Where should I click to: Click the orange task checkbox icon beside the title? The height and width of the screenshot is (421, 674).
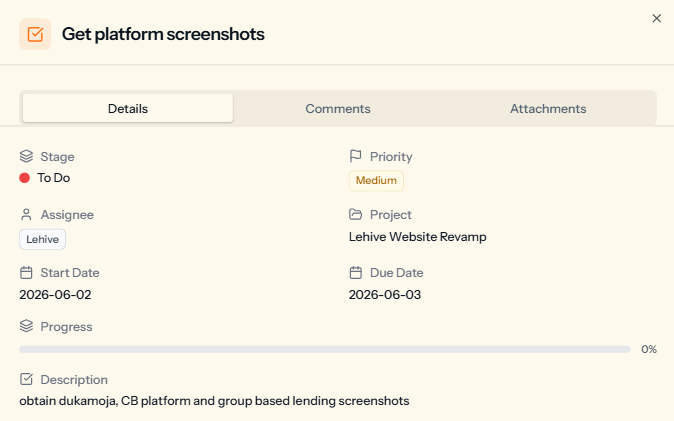pos(35,34)
